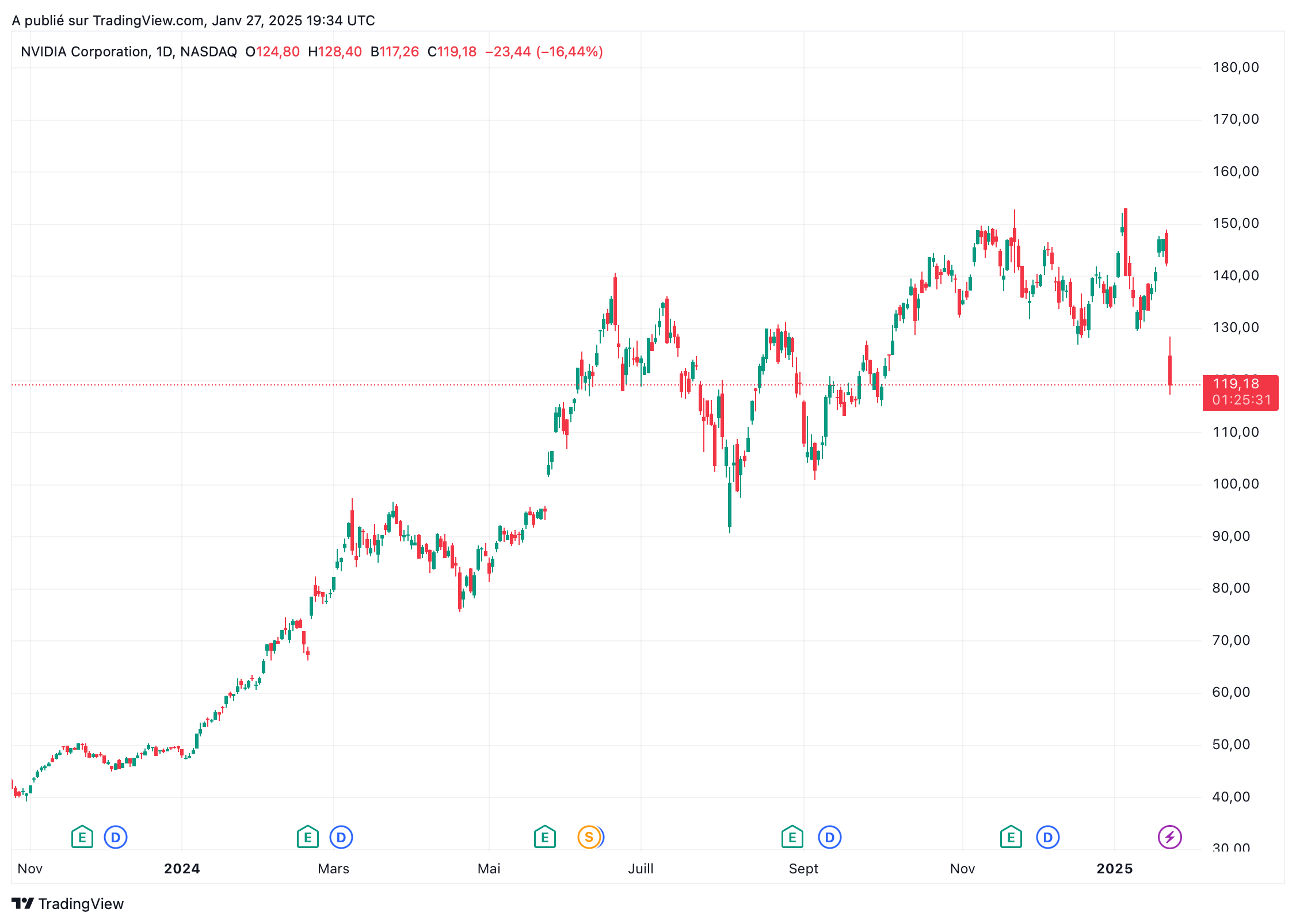The width and height of the screenshot is (1296, 924).
Task: Click the orange split S marker
Action: point(589,837)
